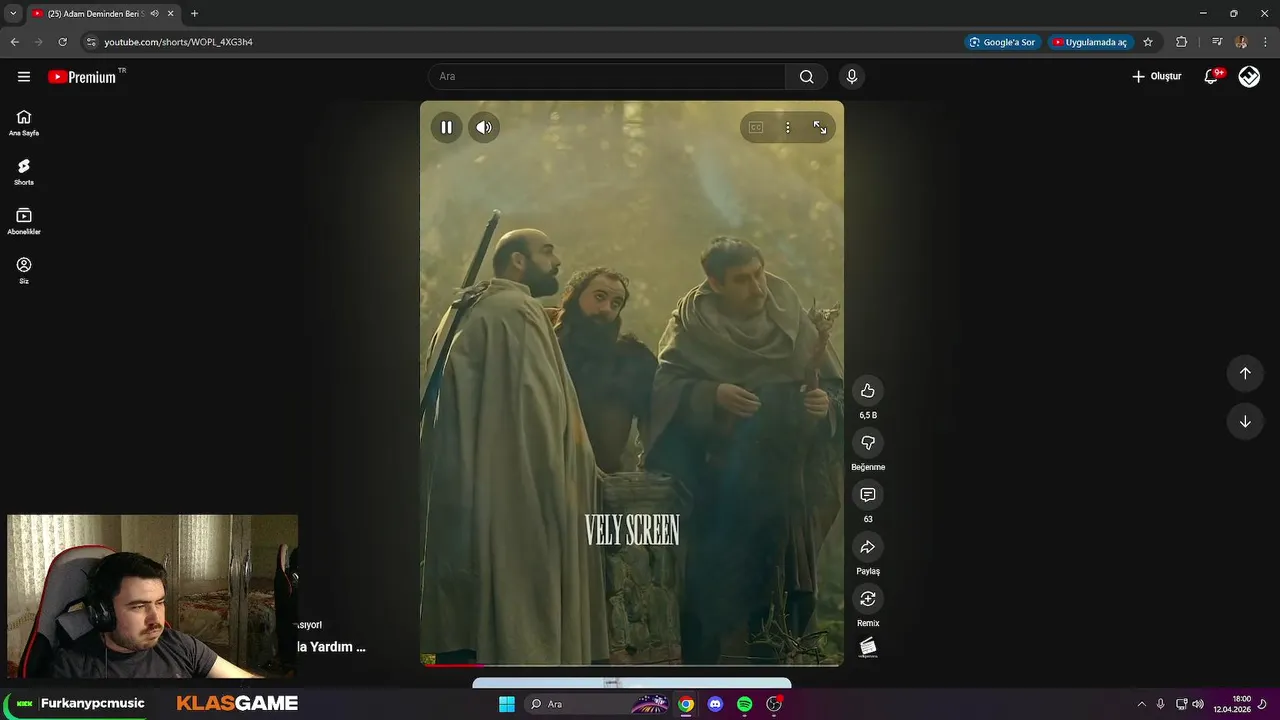Dislike the Short using the Beğenme thumb
Viewport: 1280px width, 720px height.
coord(868,443)
